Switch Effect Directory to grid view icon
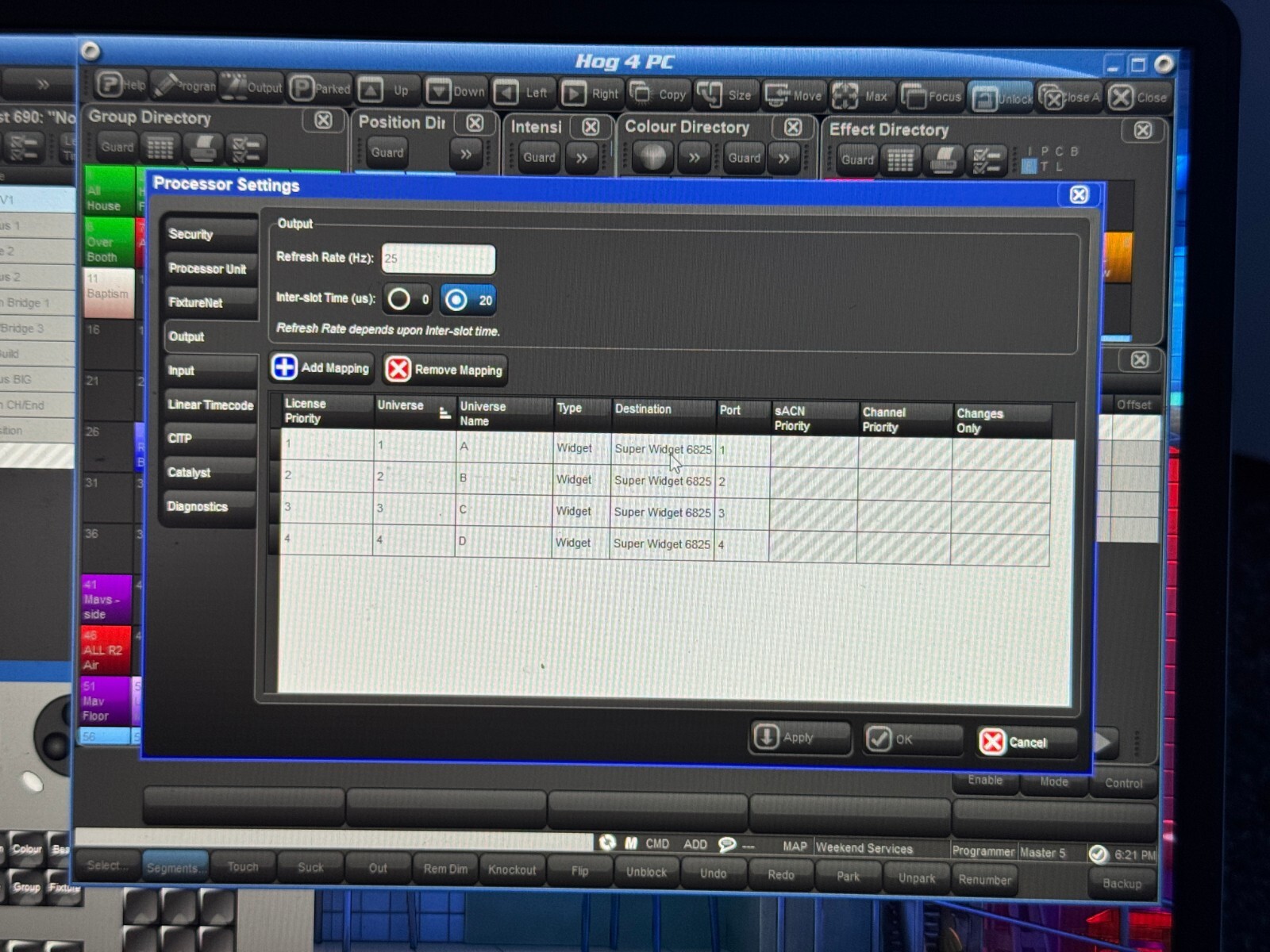1270x952 pixels. (x=900, y=160)
